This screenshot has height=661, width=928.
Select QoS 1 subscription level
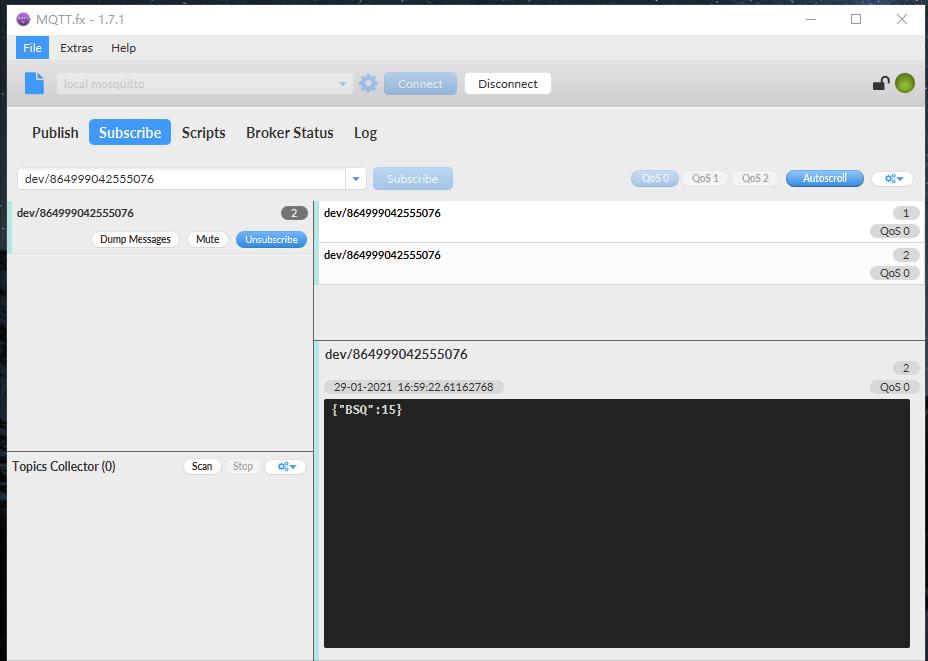(705, 179)
